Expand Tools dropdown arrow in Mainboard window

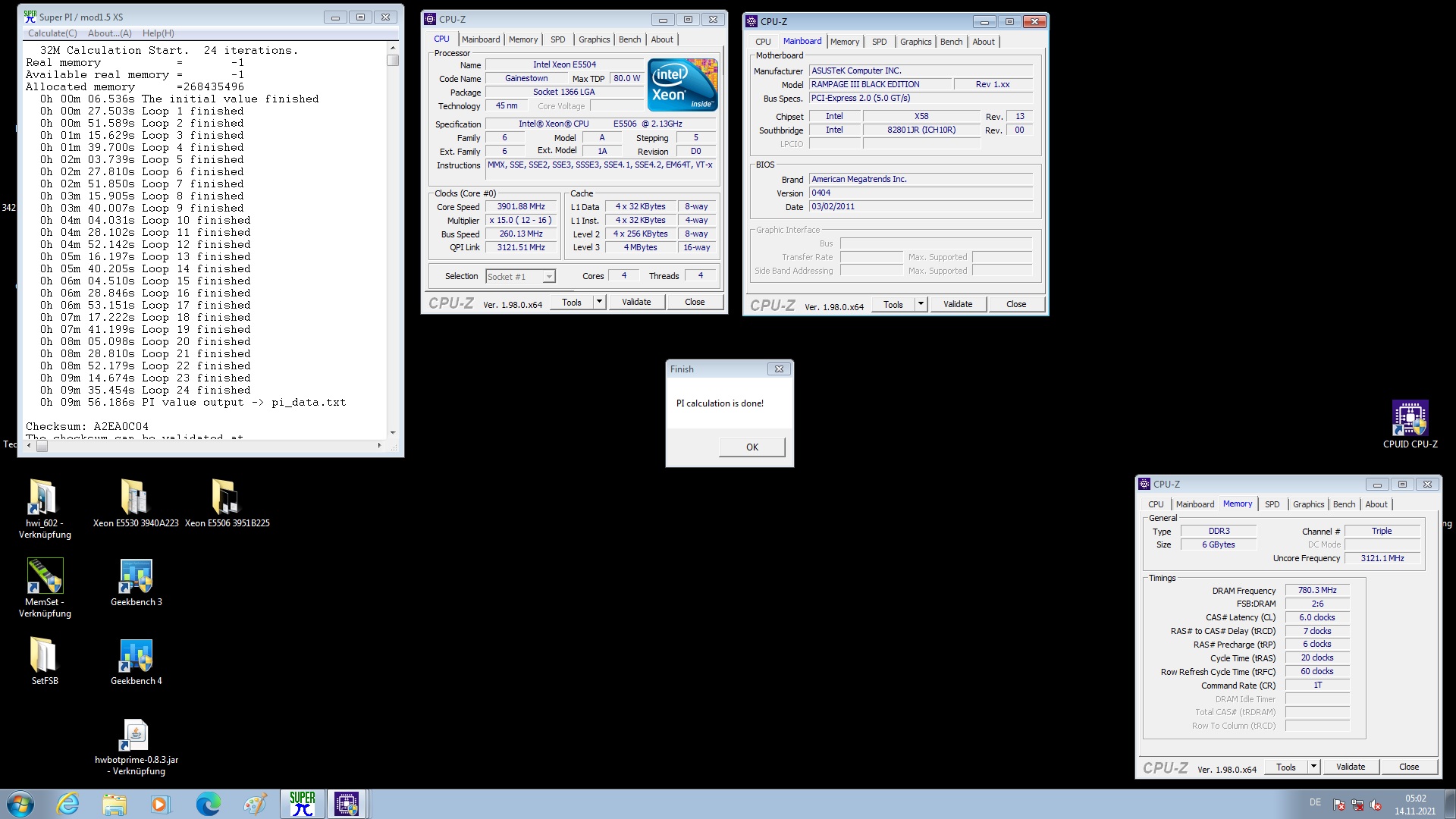[x=920, y=304]
